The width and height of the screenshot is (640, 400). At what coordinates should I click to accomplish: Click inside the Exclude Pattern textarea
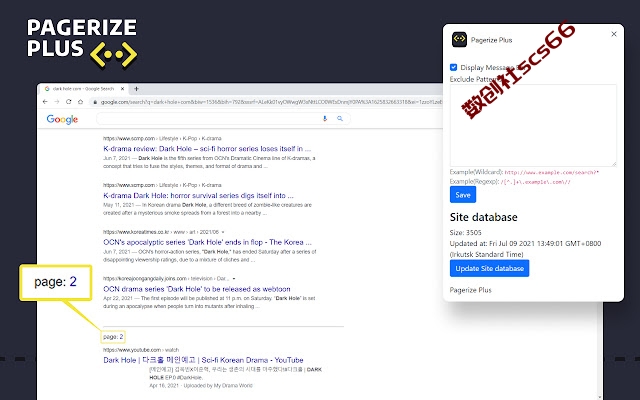(x=533, y=125)
